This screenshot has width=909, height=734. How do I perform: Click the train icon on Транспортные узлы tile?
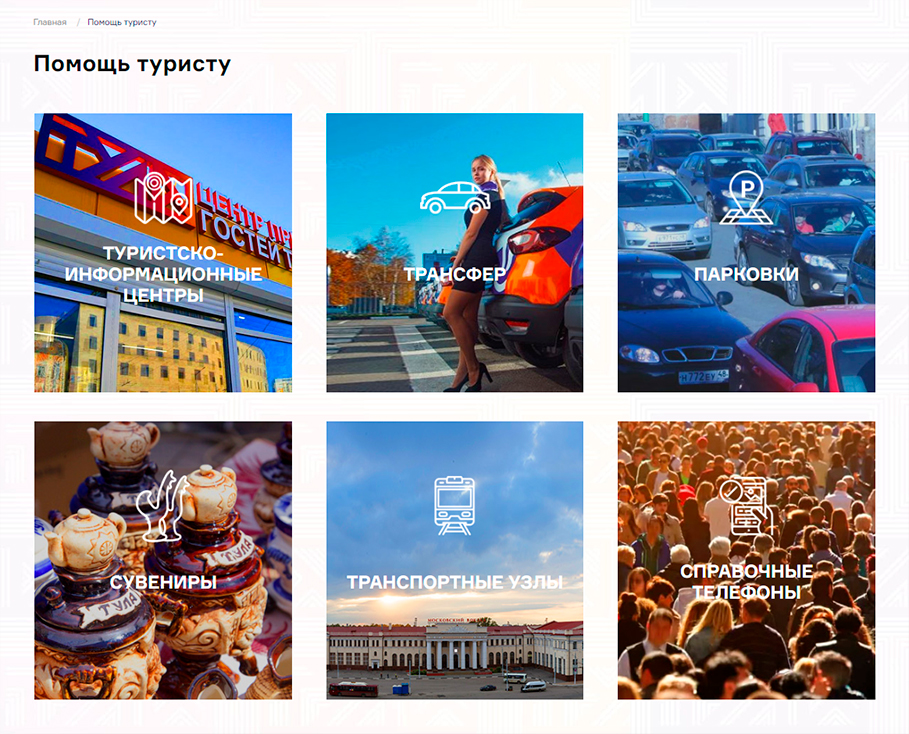(454, 506)
